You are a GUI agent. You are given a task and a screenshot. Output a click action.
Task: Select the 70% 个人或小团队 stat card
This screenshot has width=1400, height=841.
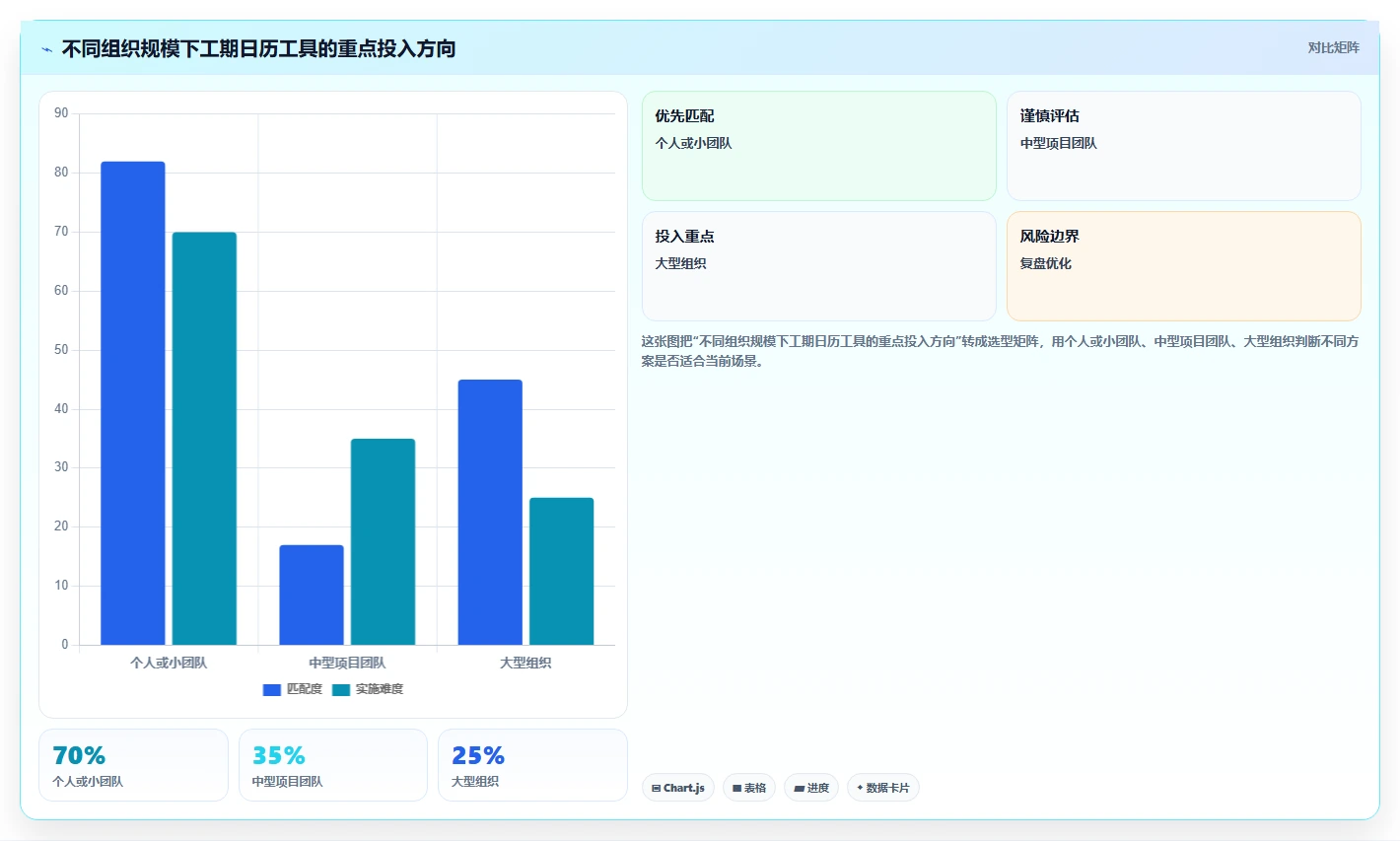point(133,765)
